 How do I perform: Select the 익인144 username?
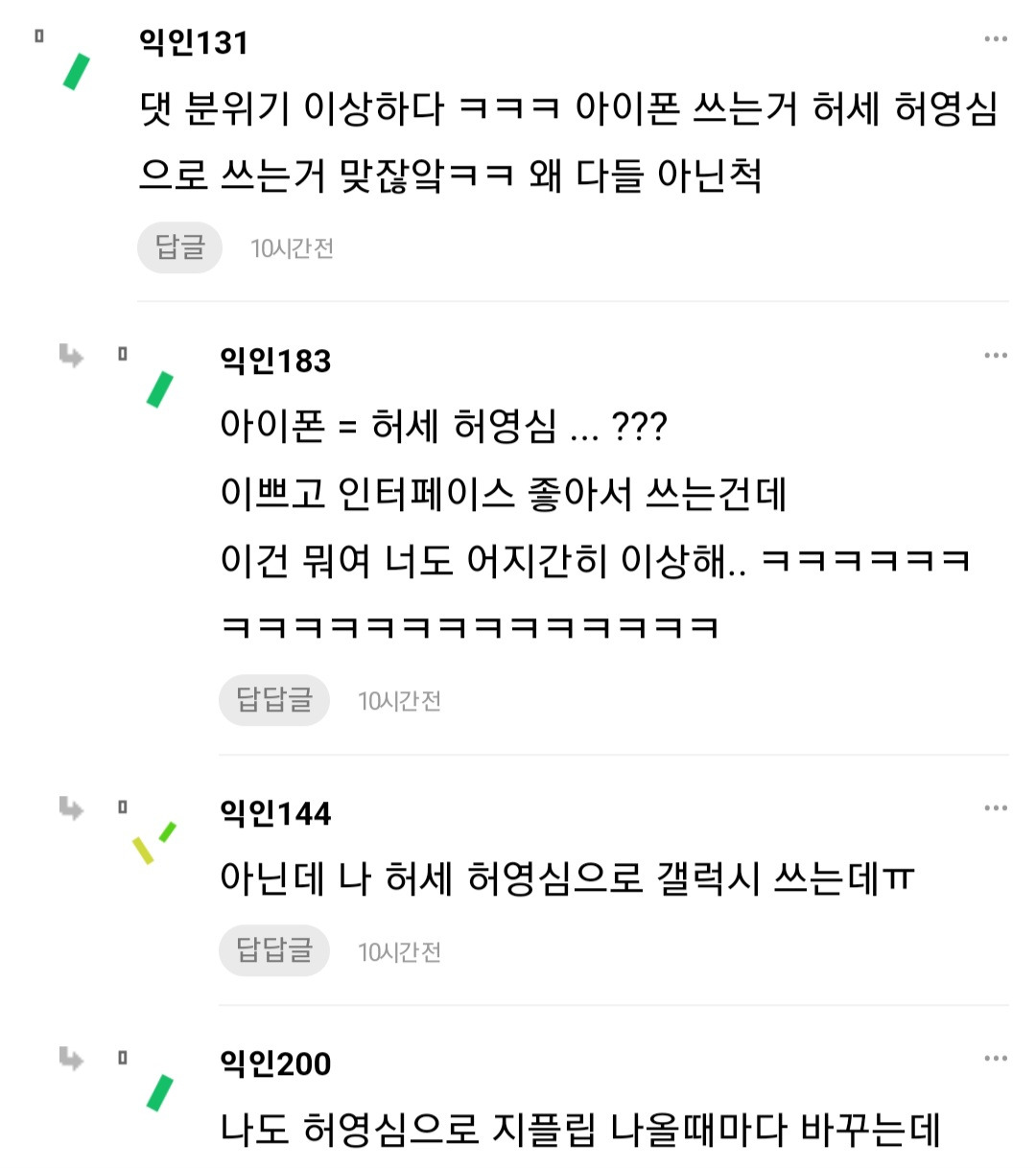pos(275,813)
